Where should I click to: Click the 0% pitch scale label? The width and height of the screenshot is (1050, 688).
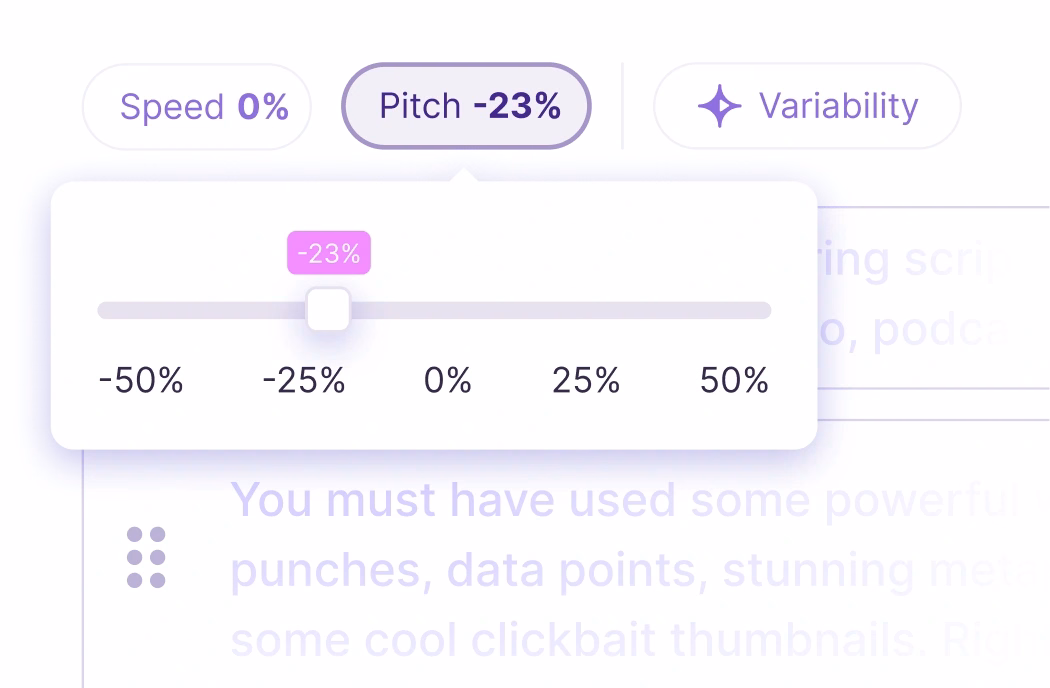pos(447,380)
